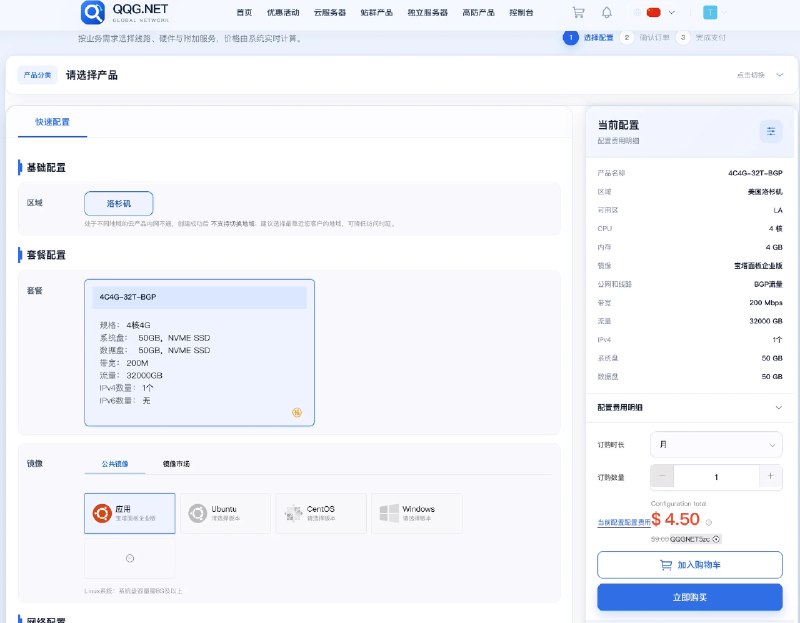This screenshot has width=800, height=623.
Task: Open 首页 in top navigation
Action: pos(244,12)
